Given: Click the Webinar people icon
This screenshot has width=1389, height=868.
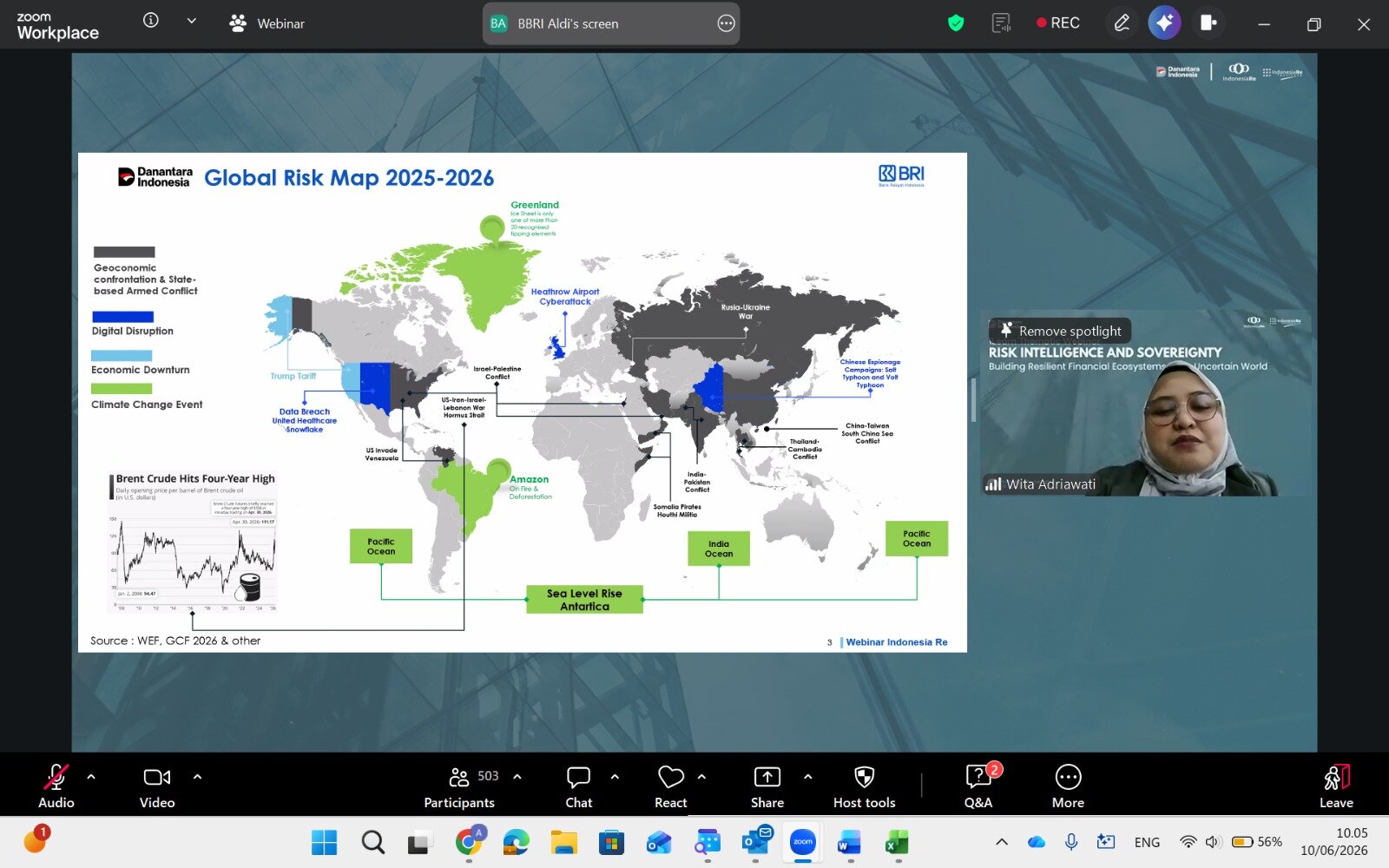Looking at the screenshot, I should 237,23.
